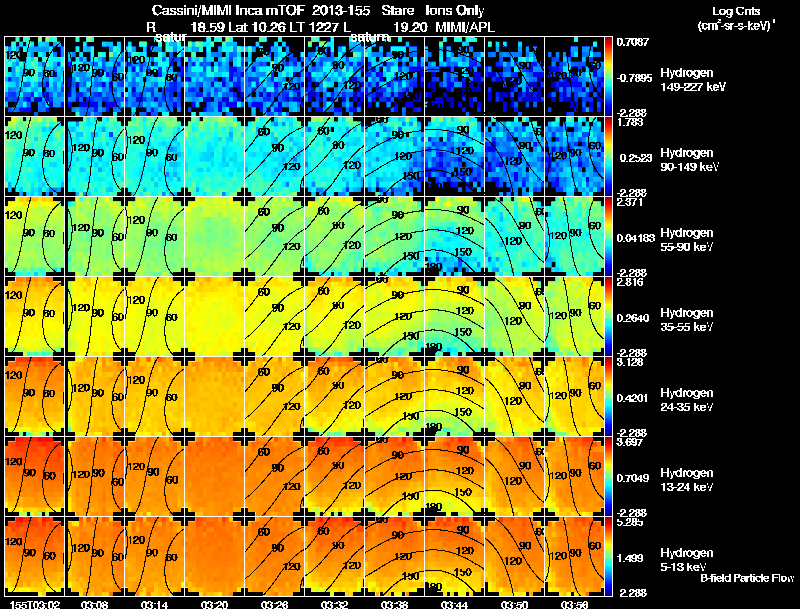Click the 2013-155 date in the title
The height and width of the screenshot is (609, 800).
342,10
